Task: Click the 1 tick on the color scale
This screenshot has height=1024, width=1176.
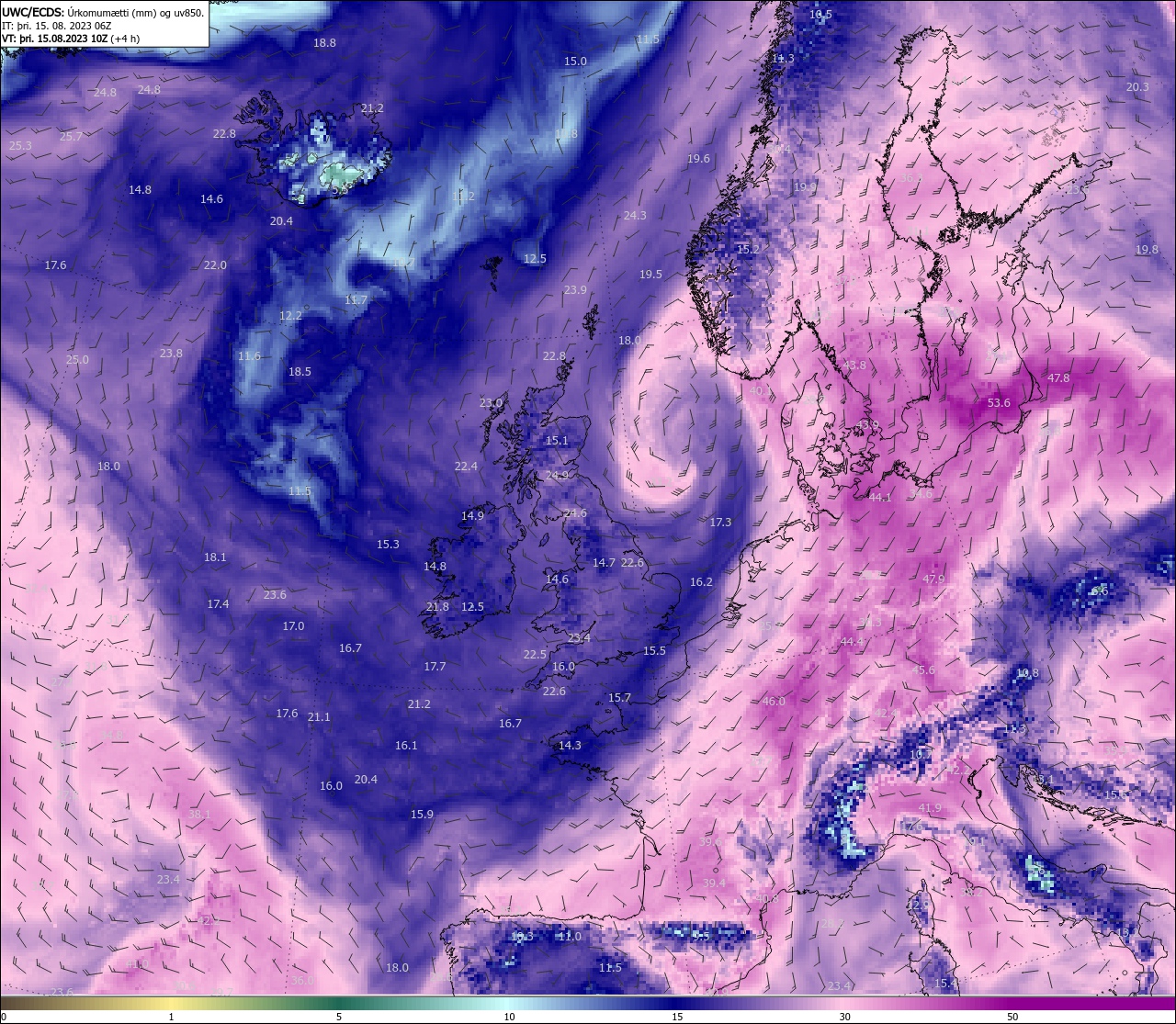Action: pos(172,1017)
